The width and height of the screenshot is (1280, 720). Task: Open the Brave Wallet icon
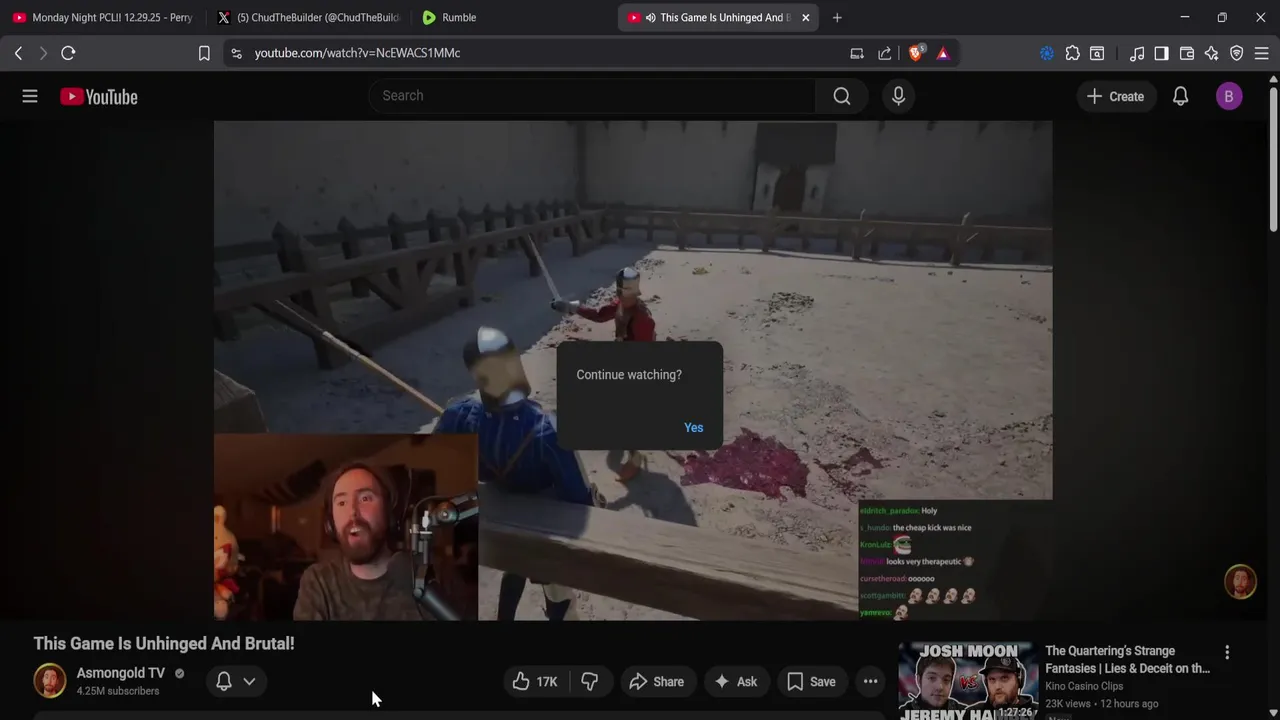pyautogui.click(x=1187, y=53)
